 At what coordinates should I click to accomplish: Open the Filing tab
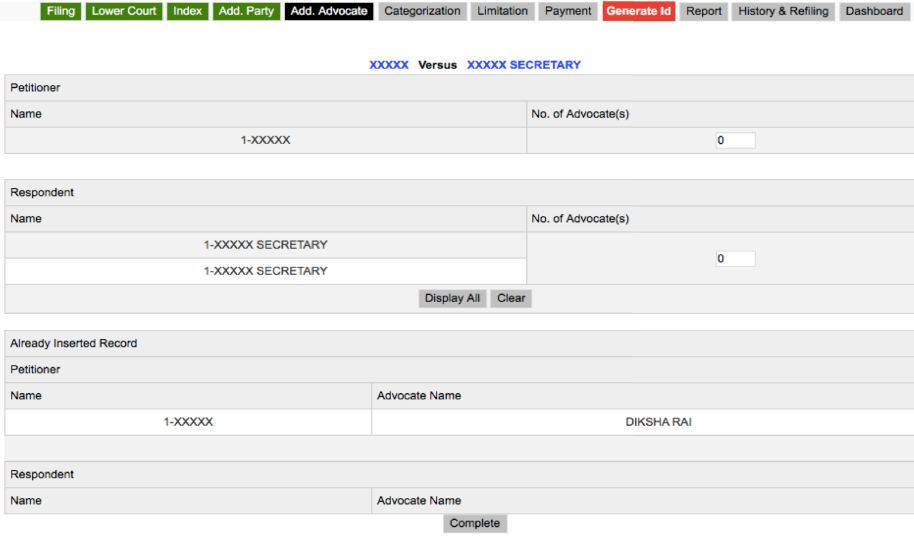coord(61,12)
